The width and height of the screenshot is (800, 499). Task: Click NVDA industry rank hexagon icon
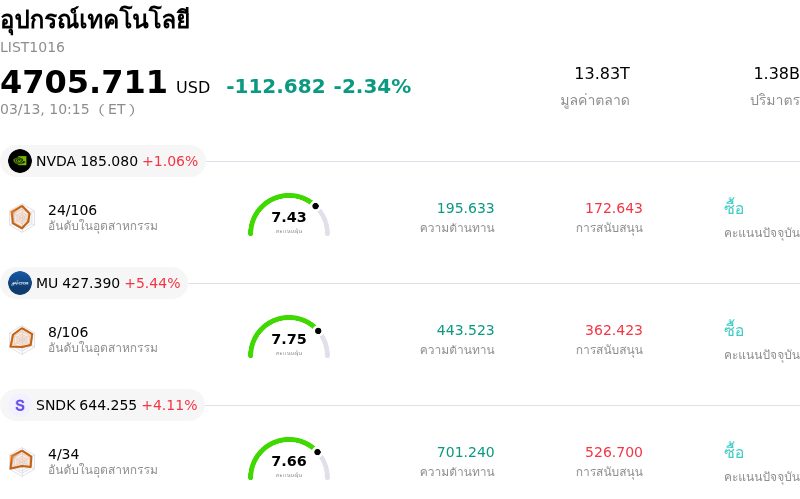[x=21, y=217]
